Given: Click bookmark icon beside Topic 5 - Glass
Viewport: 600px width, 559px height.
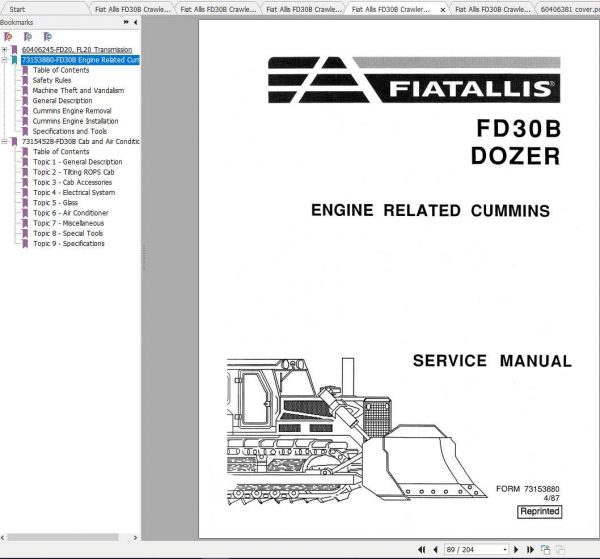Looking at the screenshot, I should pyautogui.click(x=25, y=203).
